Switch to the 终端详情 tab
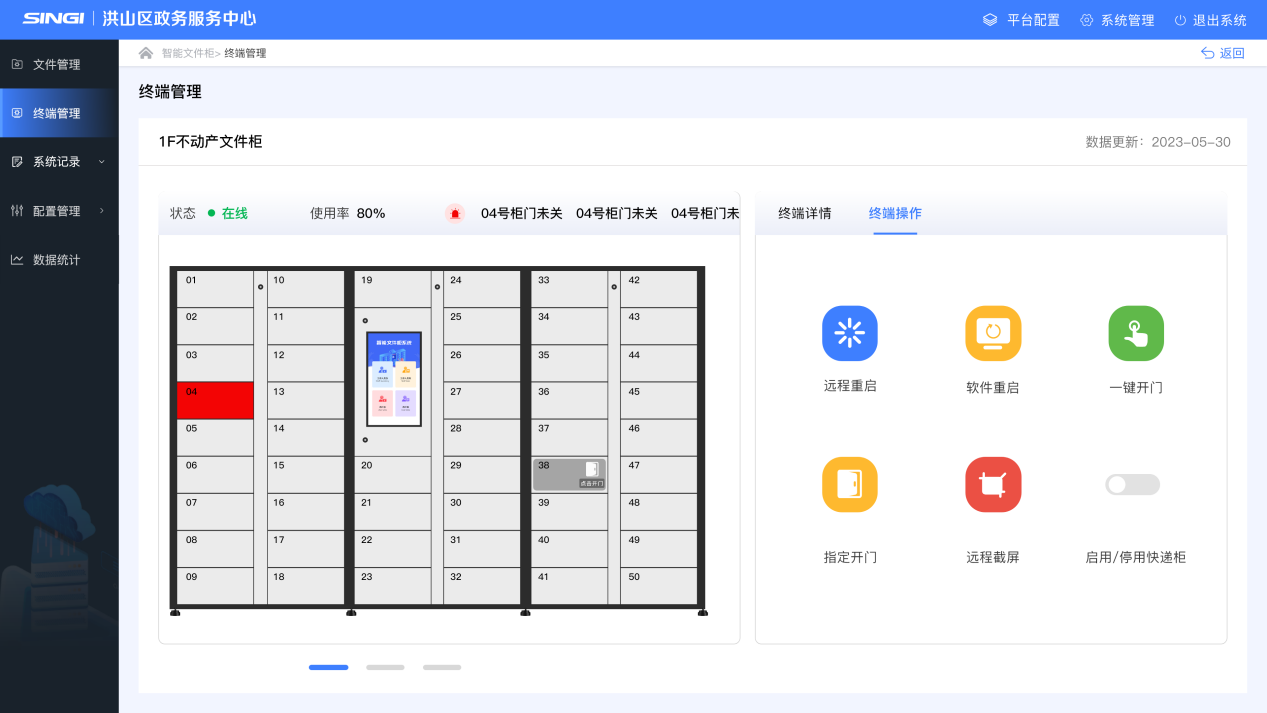This screenshot has width=1267, height=713. coord(804,213)
